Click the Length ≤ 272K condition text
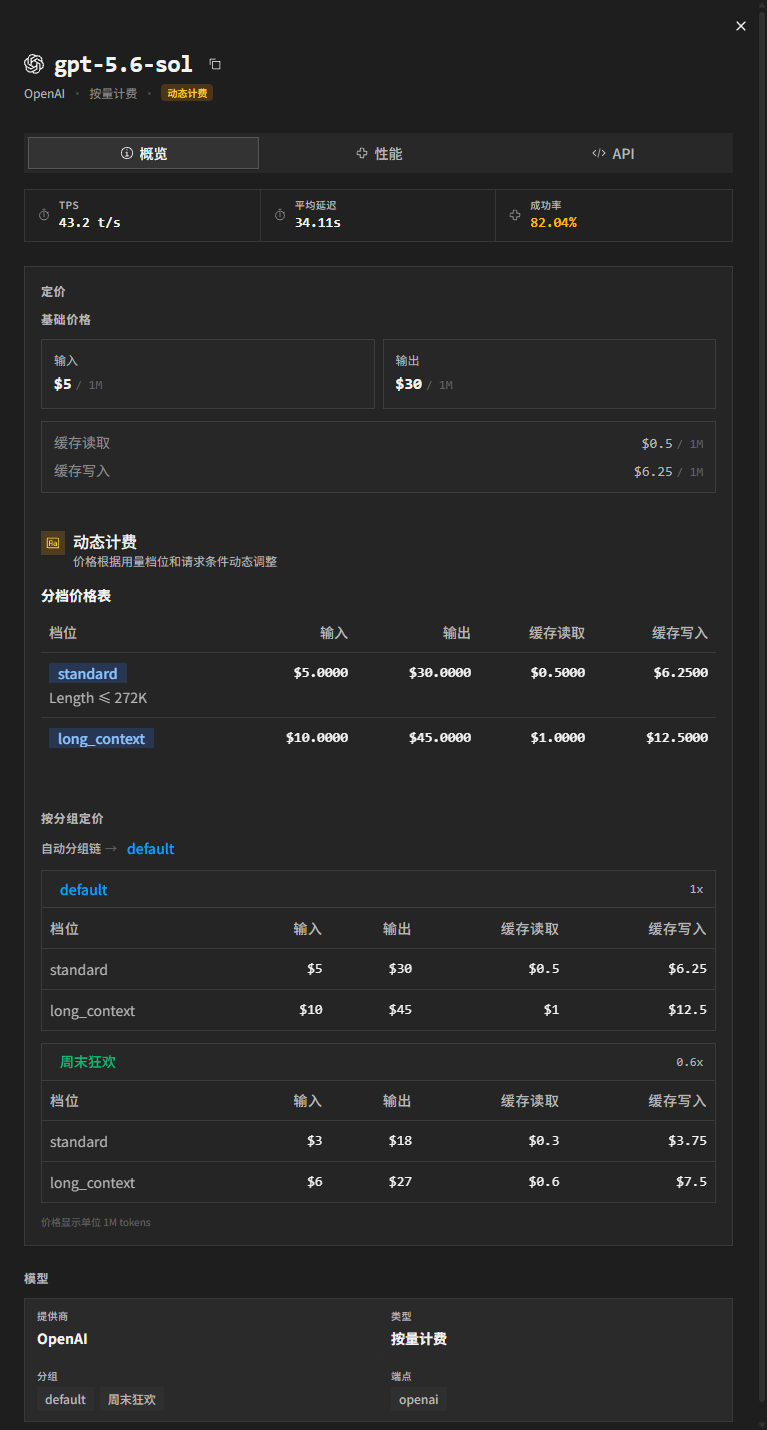The width and height of the screenshot is (767, 1430). (98, 698)
